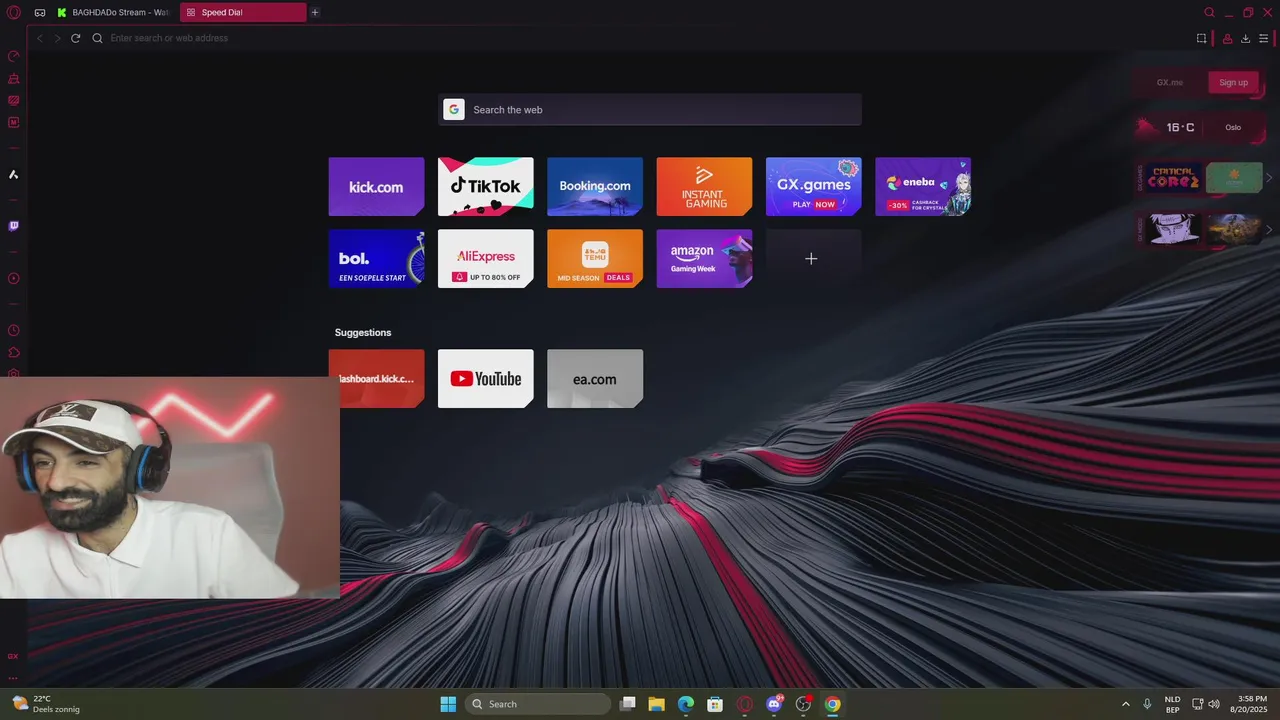The image size is (1280, 720).
Task: Open History clock icon in sidebar
Action: coord(14,330)
